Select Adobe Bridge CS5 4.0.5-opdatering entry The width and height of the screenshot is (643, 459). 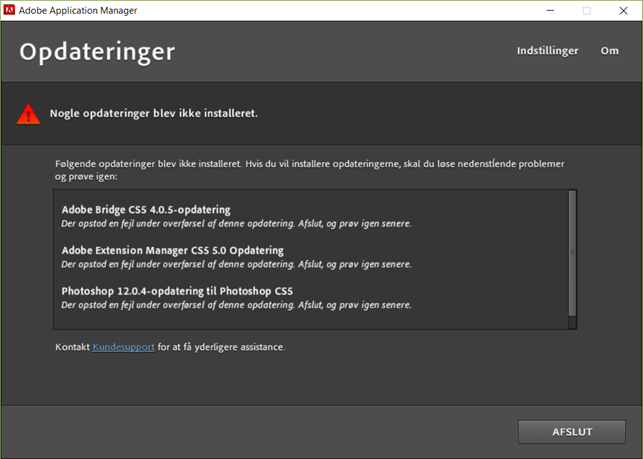(x=146, y=210)
